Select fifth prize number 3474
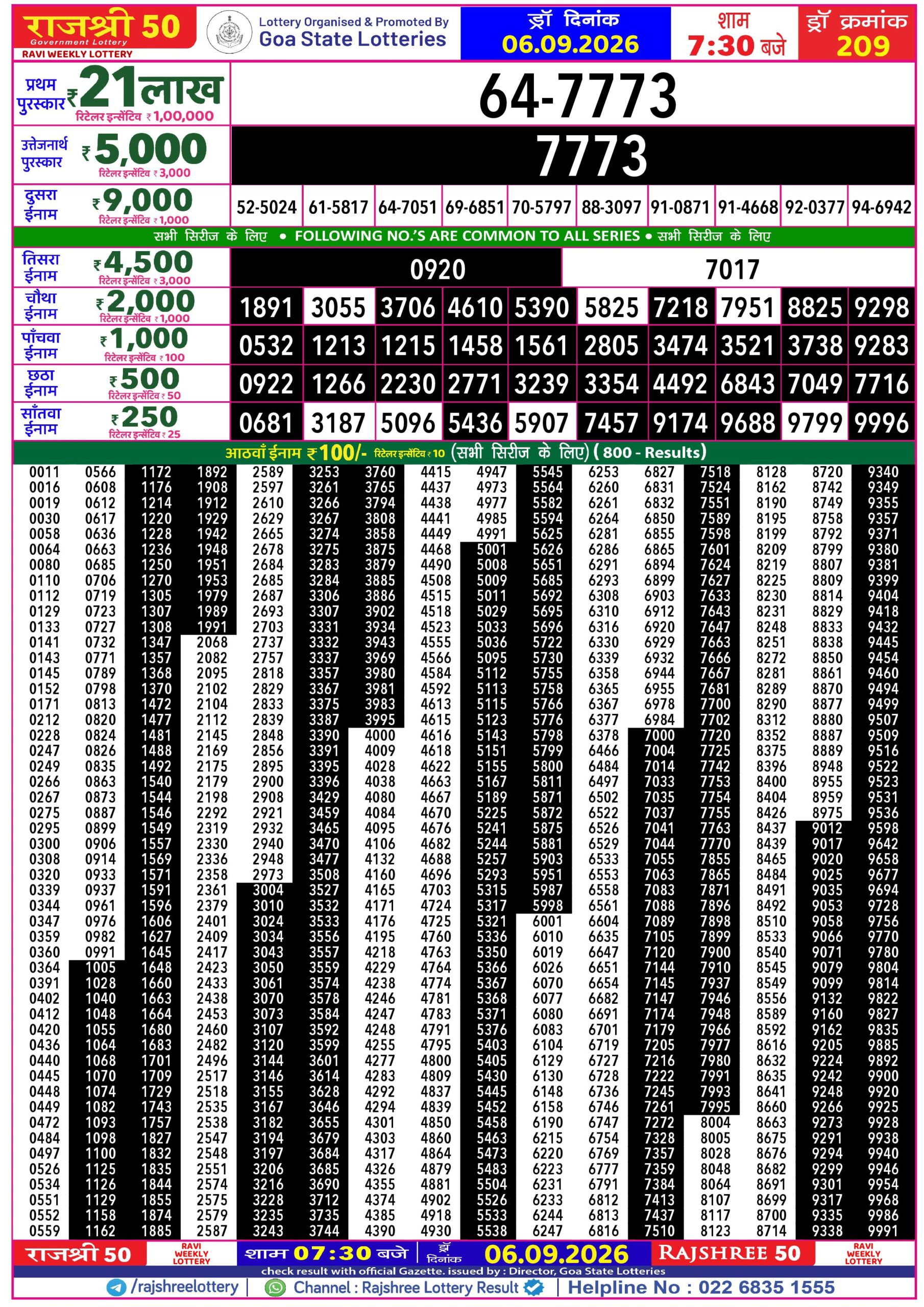Image resolution: width=924 pixels, height=1307 pixels. coord(680,346)
